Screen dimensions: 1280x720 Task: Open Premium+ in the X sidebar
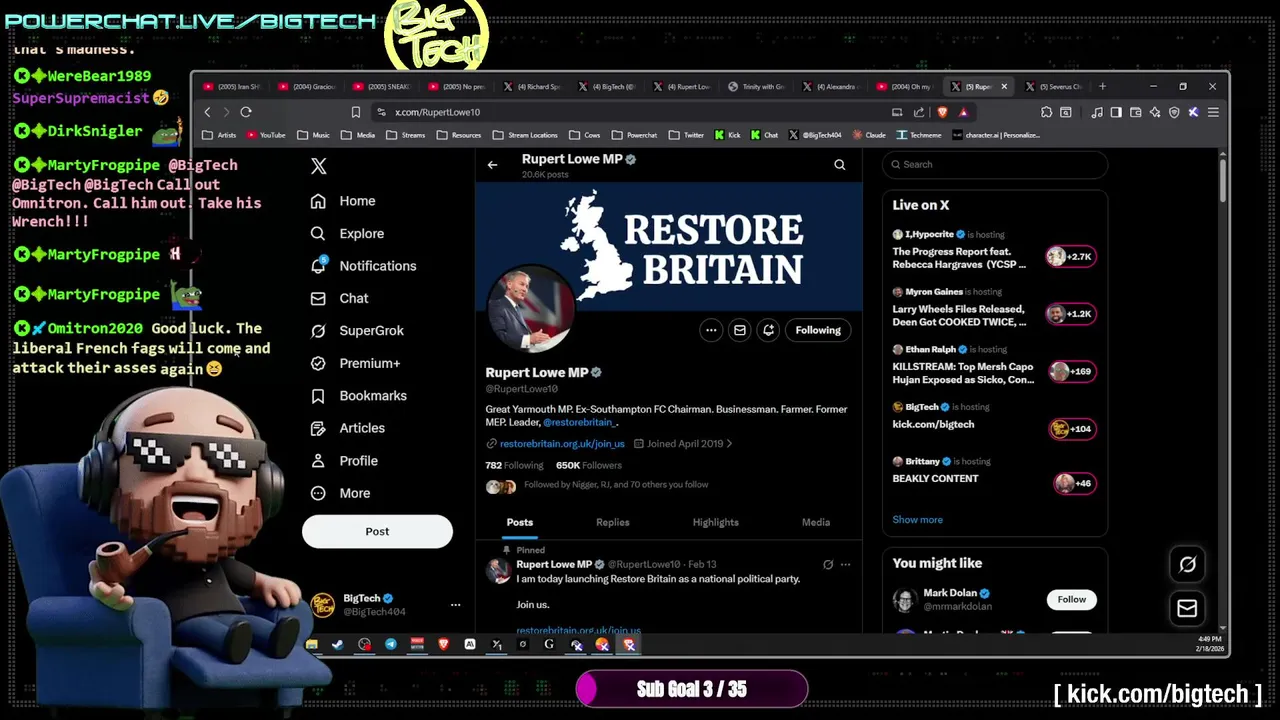355,363
